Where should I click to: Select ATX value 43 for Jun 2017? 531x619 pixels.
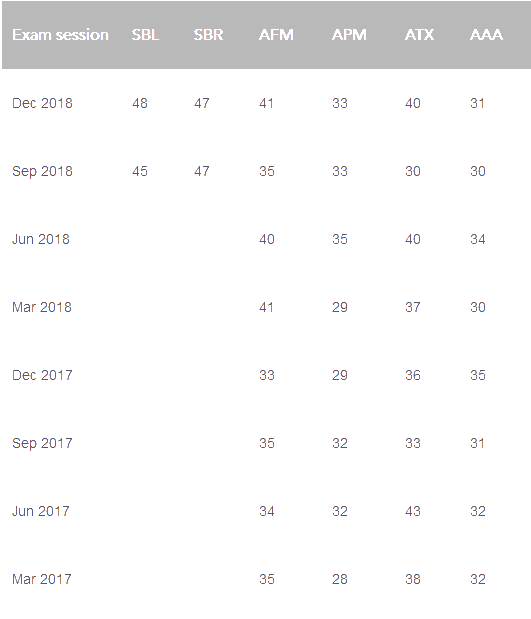coord(413,511)
